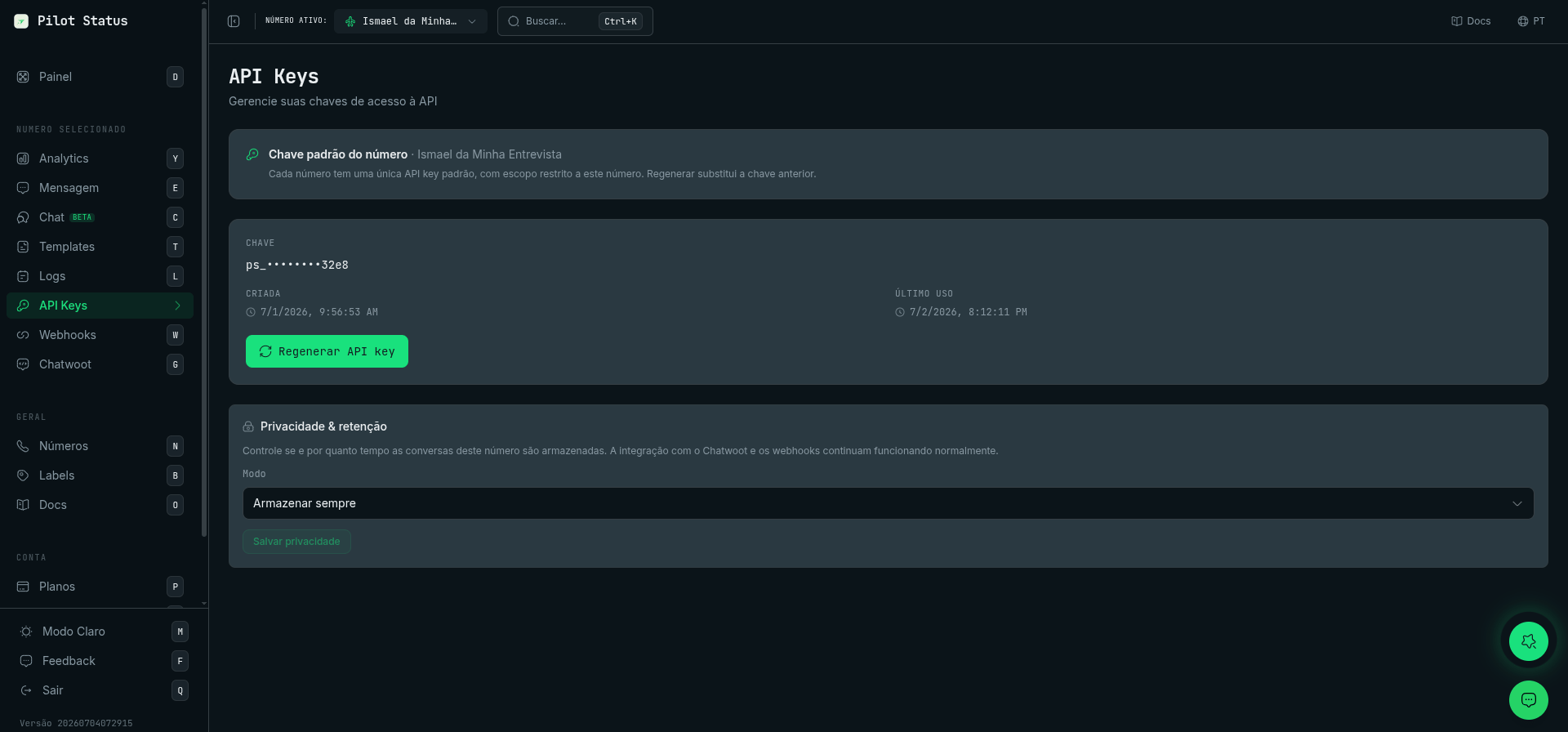
Task: Click the Modo Claro sun icon
Action: [26, 632]
